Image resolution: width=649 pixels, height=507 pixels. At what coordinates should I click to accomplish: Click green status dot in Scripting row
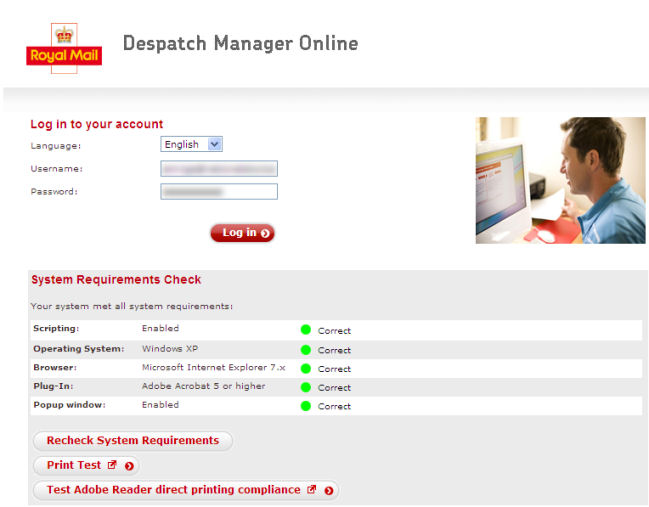(305, 330)
